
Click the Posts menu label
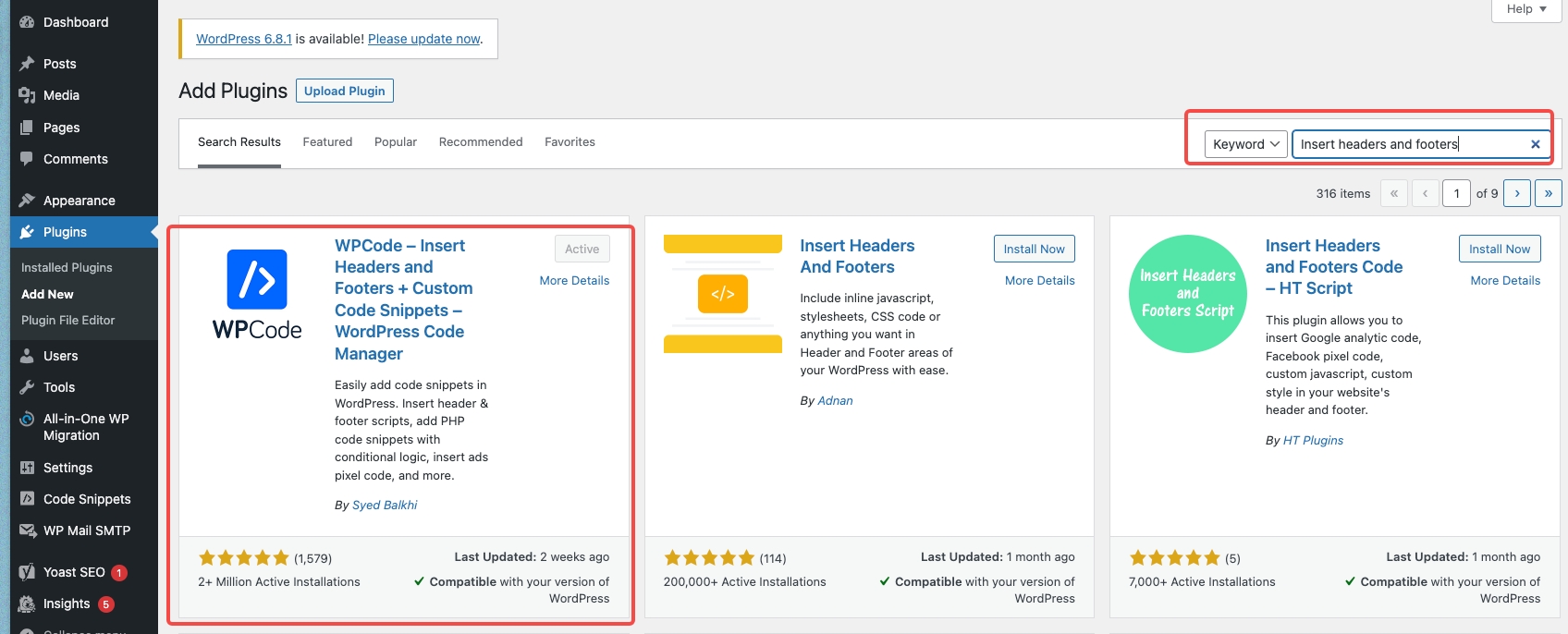[60, 64]
